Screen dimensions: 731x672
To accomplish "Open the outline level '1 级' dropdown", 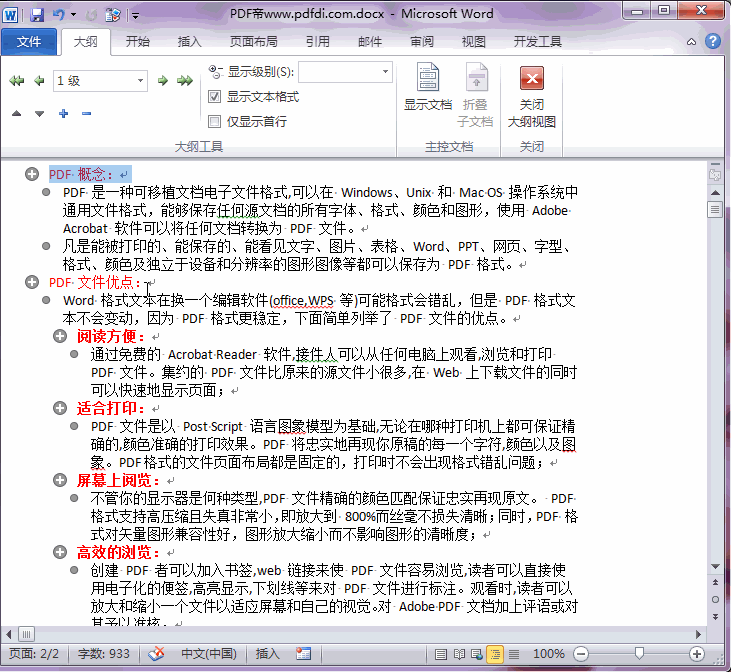I will point(140,81).
